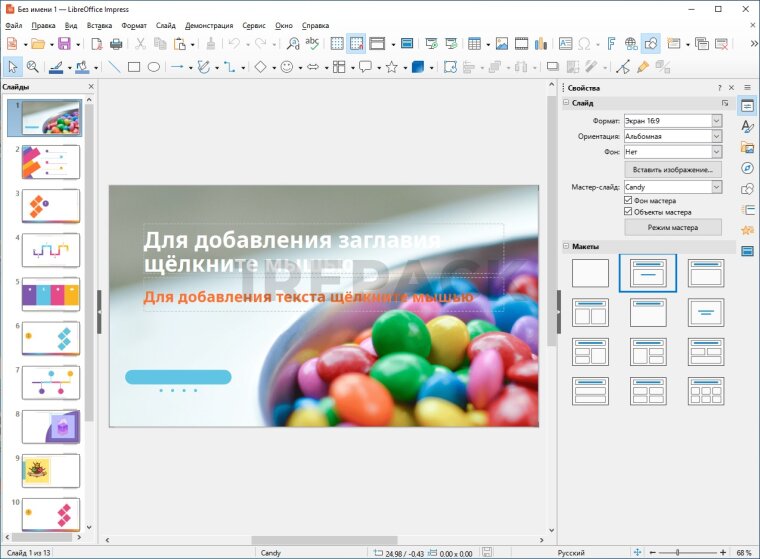The height and width of the screenshot is (559, 760).
Task: Click the Insert Image toolbar icon
Action: point(501,44)
